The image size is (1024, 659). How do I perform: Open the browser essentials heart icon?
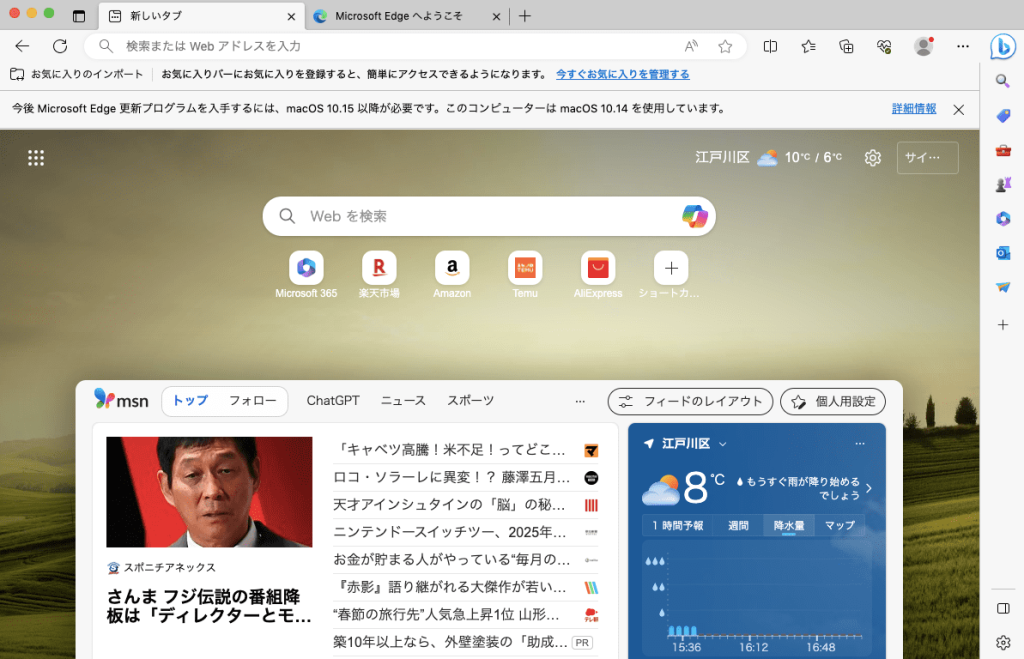[x=884, y=46]
